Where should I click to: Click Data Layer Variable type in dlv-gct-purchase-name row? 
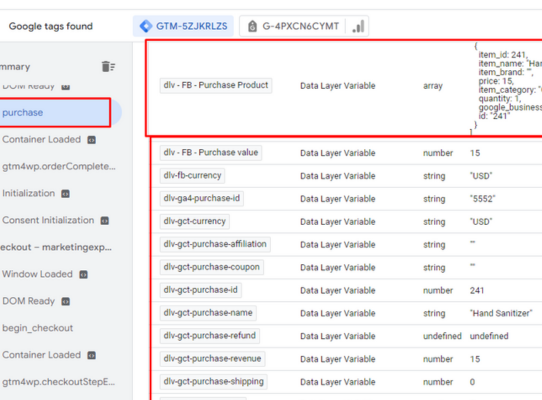(x=337, y=313)
